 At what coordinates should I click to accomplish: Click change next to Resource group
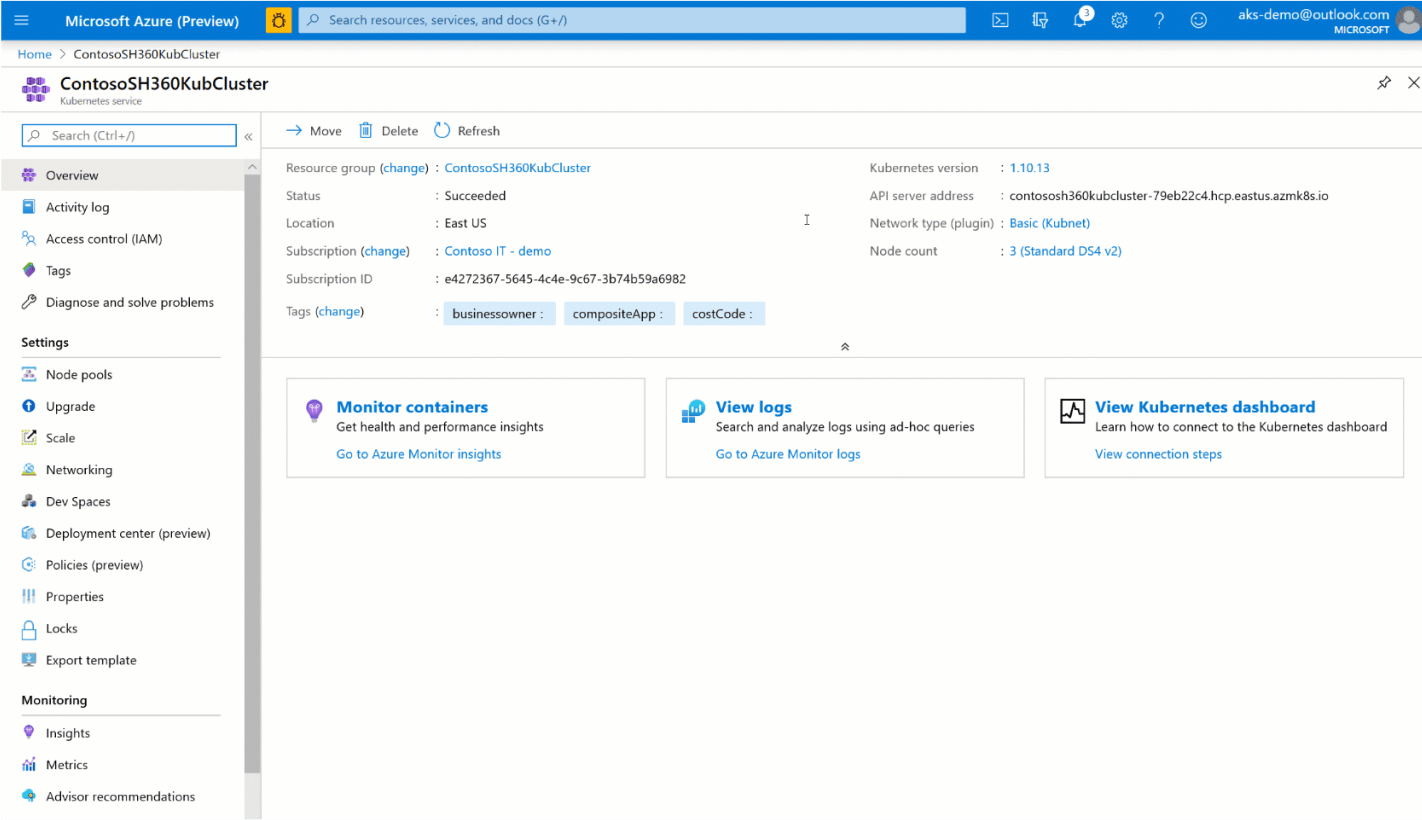pos(404,167)
